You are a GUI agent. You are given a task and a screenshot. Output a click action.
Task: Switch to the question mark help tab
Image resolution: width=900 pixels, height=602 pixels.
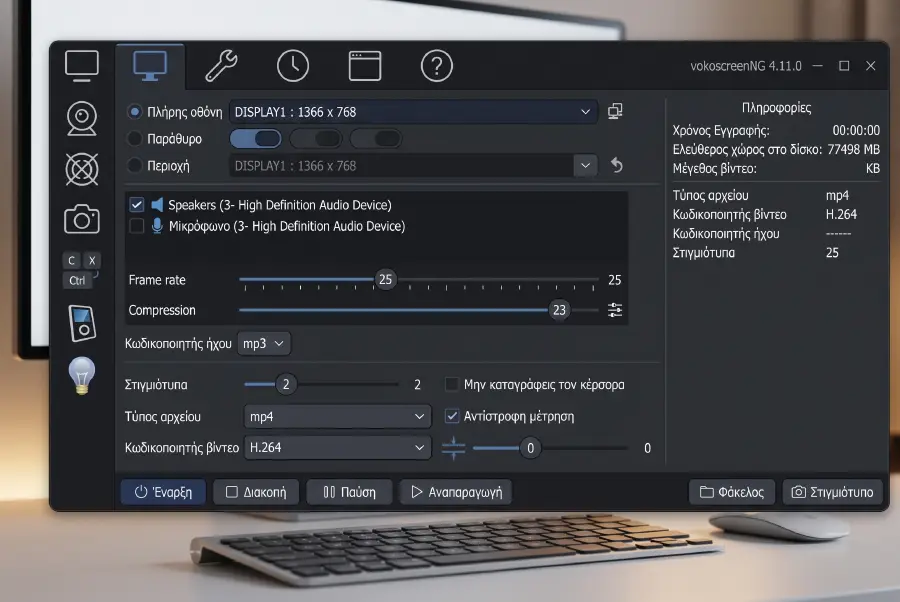pyautogui.click(x=437, y=66)
